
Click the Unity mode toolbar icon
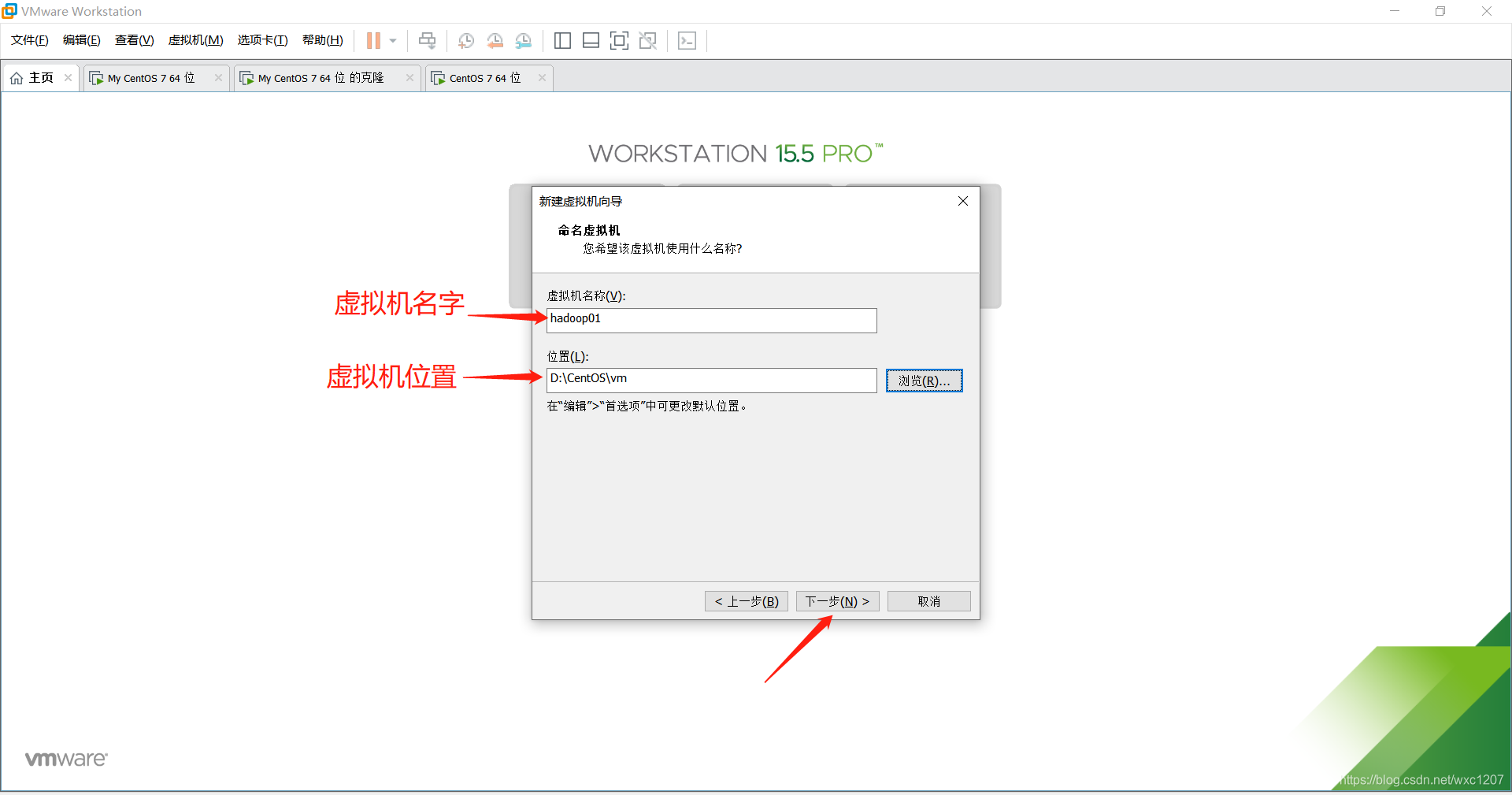point(647,41)
